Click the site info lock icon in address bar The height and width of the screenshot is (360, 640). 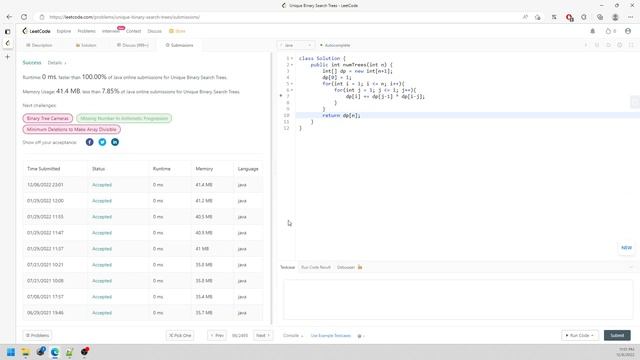tap(42, 17)
